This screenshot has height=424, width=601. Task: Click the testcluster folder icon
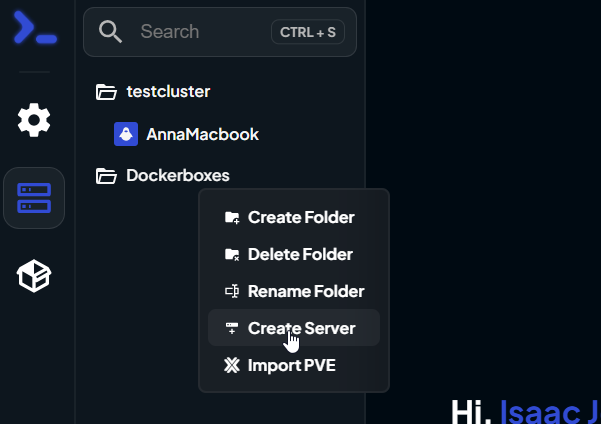click(106, 92)
